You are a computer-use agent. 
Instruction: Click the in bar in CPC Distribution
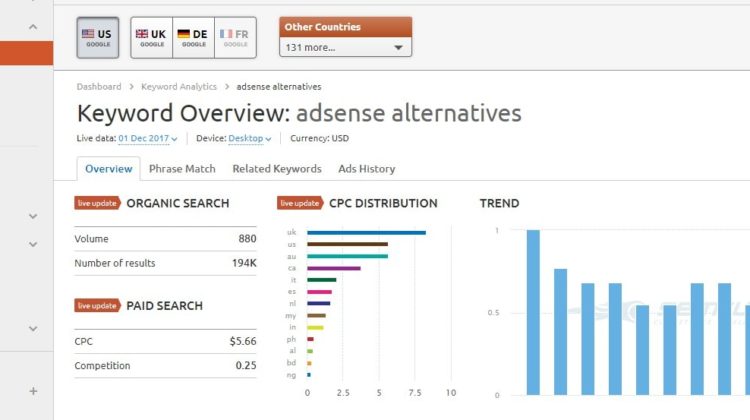coord(315,328)
